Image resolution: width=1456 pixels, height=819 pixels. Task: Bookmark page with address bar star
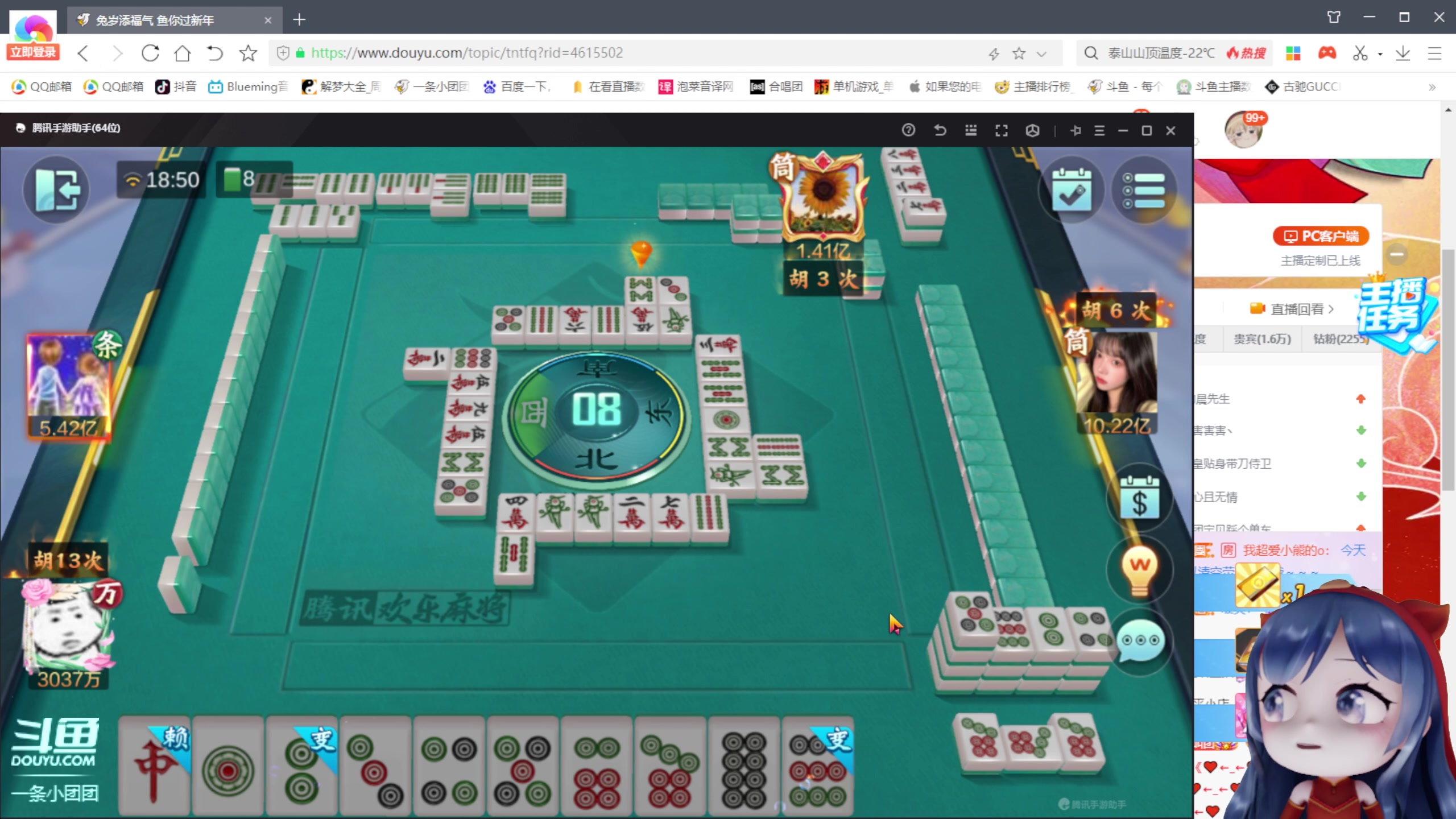1019,53
